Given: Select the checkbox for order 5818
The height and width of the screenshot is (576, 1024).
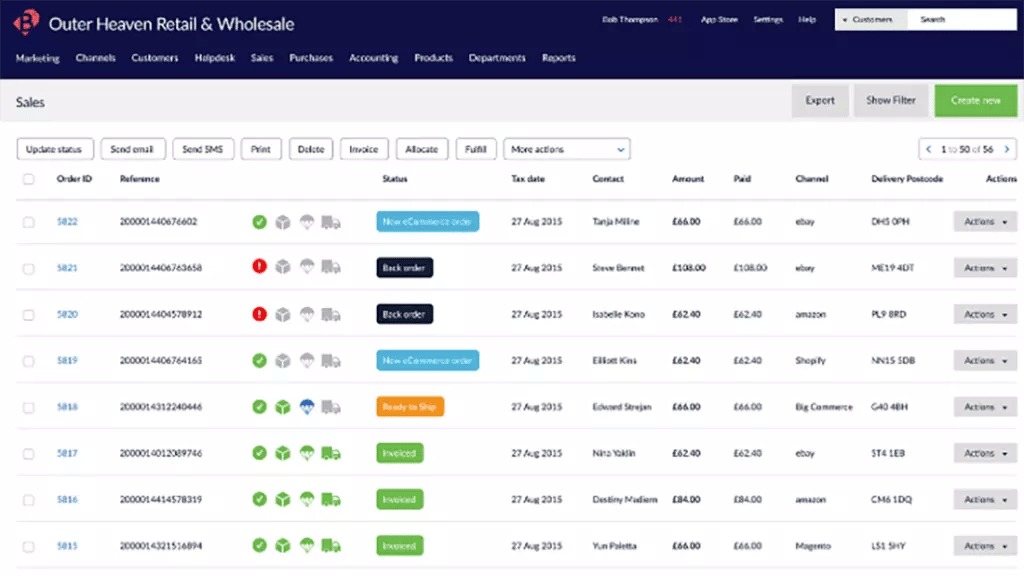Looking at the screenshot, I should 29,408.
